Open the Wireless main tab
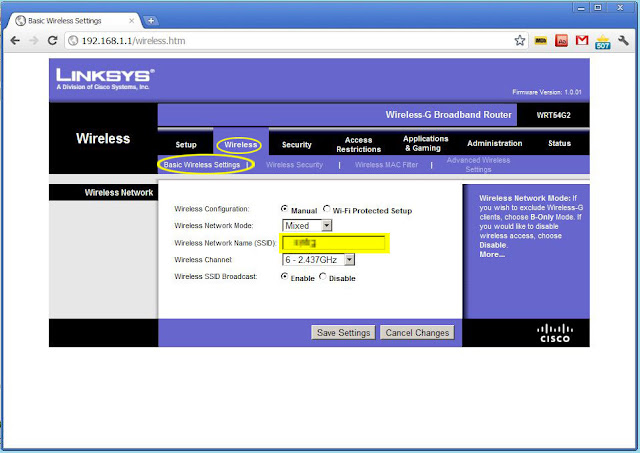This screenshot has height=453, width=640. (x=240, y=144)
